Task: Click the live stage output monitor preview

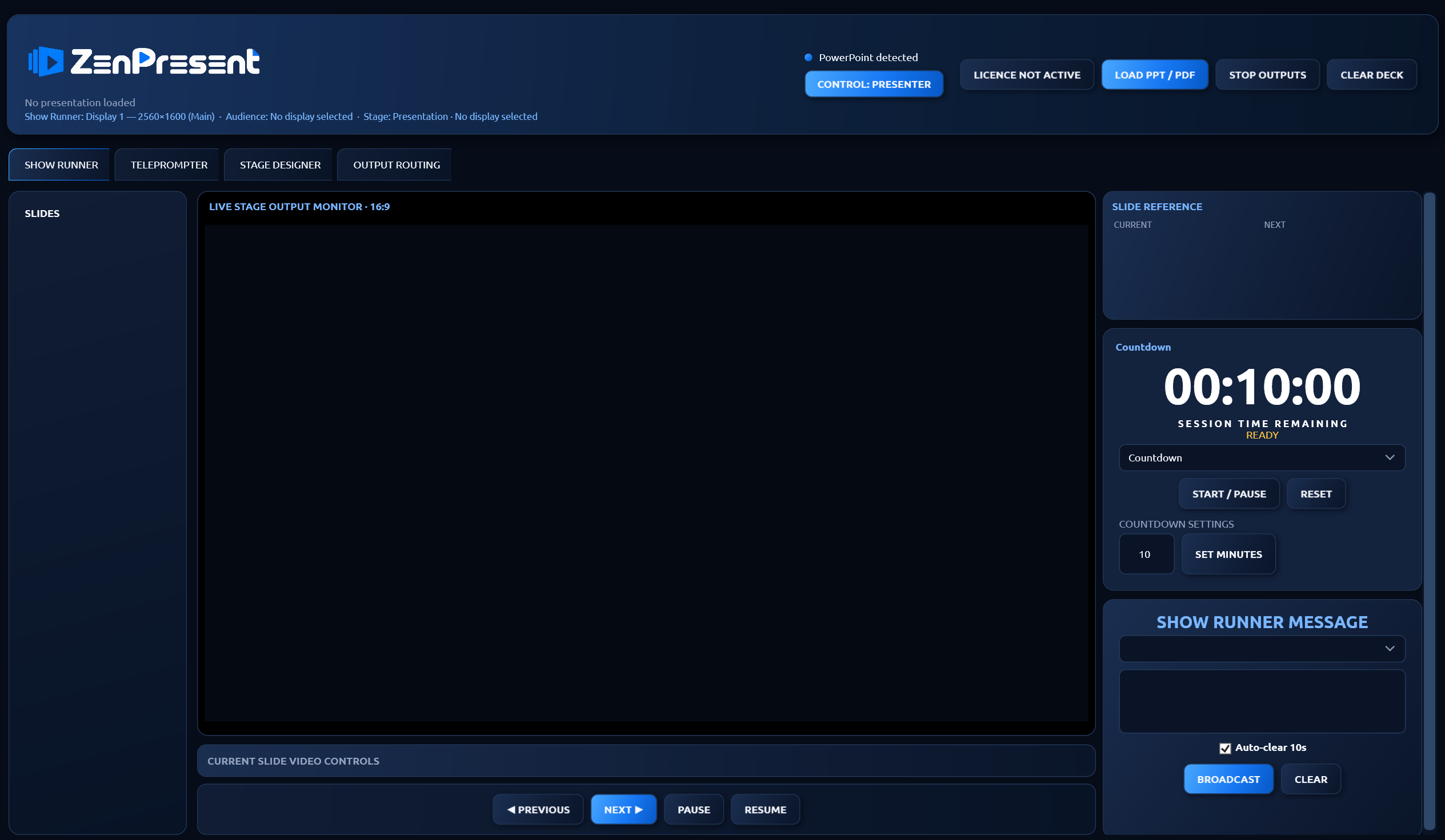Action: point(646,473)
